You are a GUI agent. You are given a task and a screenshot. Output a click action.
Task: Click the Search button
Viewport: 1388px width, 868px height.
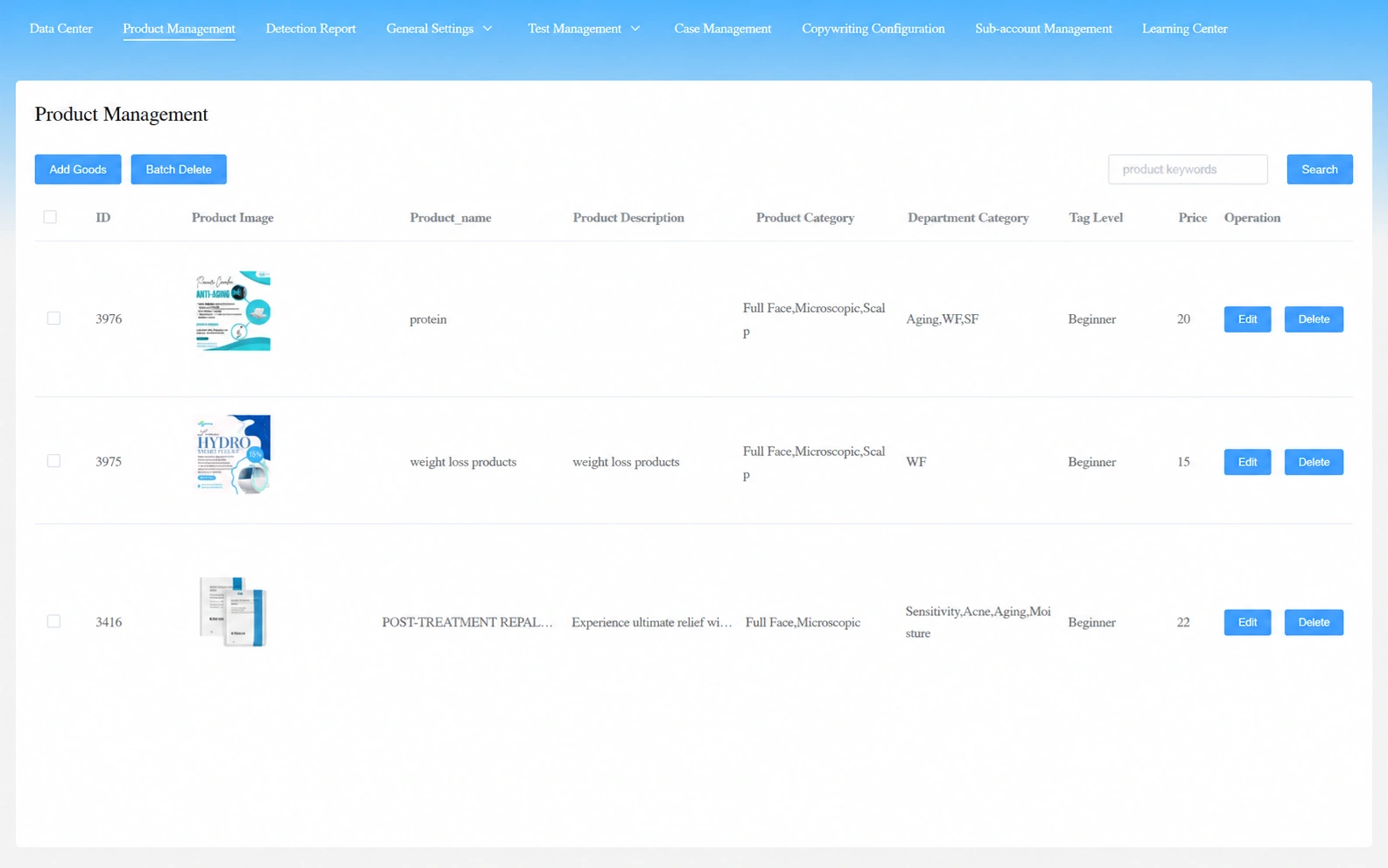coord(1319,170)
